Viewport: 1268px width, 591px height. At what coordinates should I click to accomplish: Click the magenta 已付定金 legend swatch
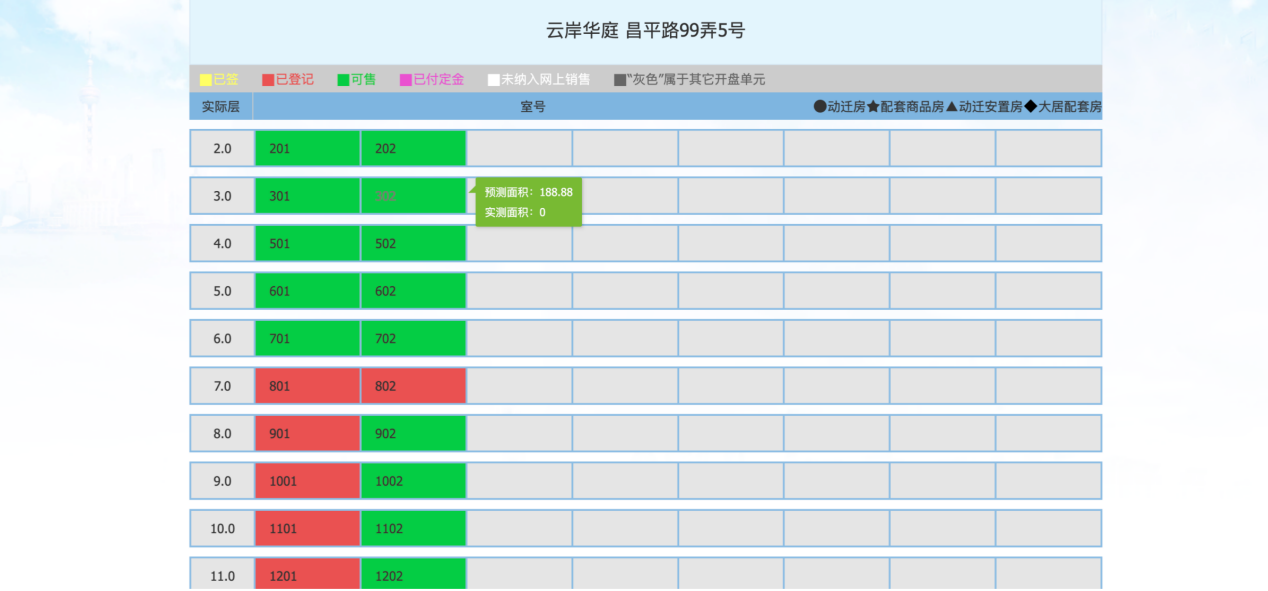(406, 80)
